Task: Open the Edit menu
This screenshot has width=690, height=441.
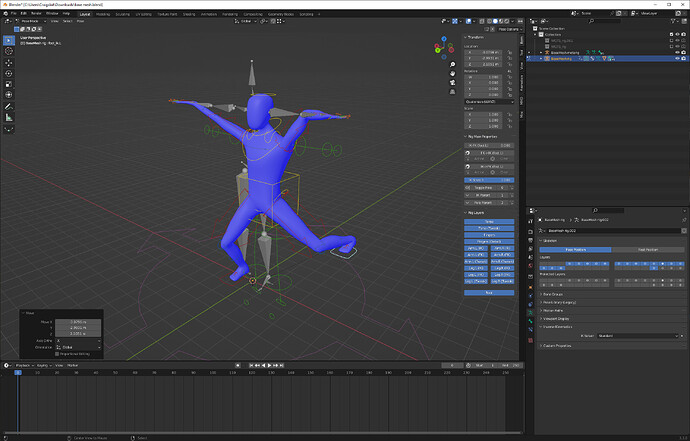Action: pyautogui.click(x=24, y=14)
